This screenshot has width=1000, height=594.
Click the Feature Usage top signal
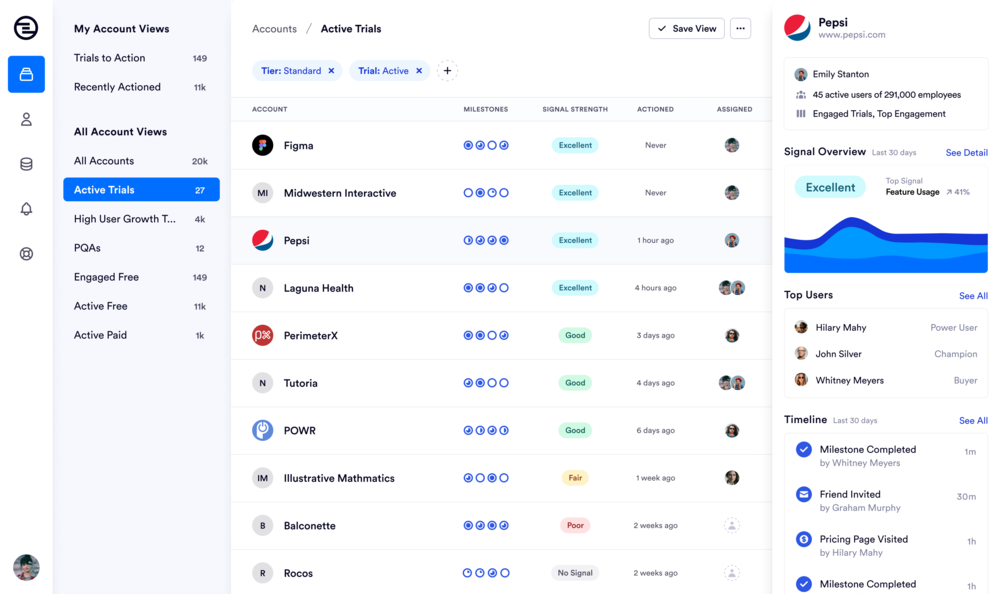coord(912,192)
